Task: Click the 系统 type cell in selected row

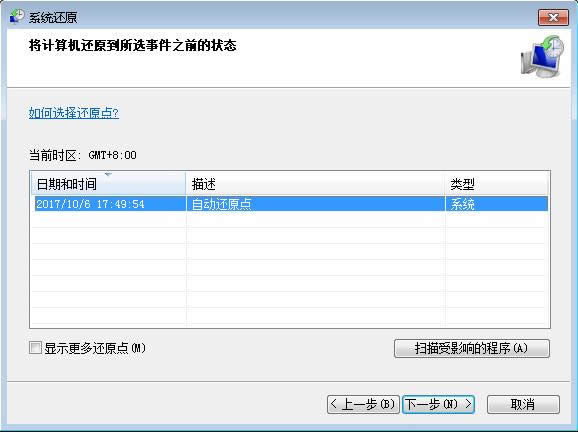Action: (462, 204)
